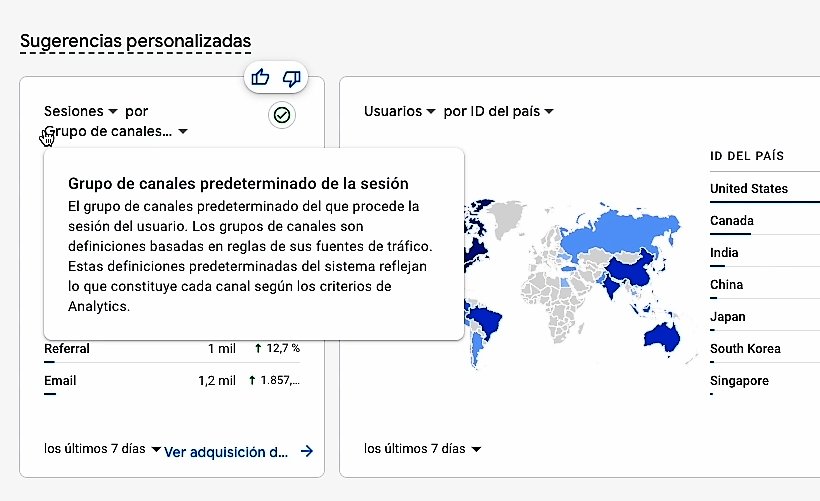The image size is (820, 501).
Task: Open the Ver adquisición d... link
Action: tap(226, 452)
